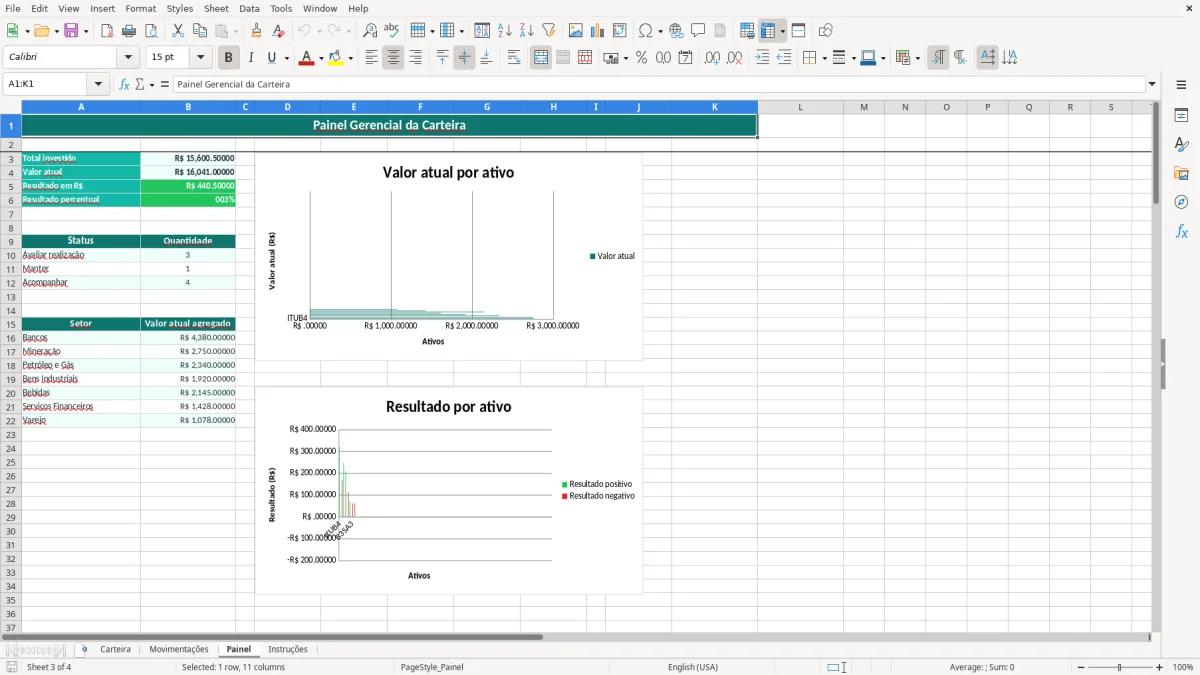Open the borders dropdown arrow
This screenshot has width=1200, height=675.
coord(823,58)
